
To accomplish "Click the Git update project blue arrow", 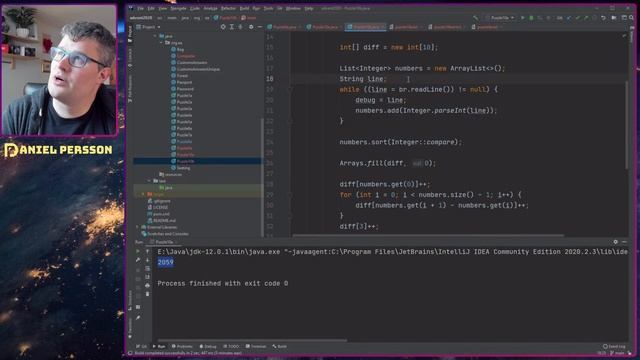I will click(569, 18).
